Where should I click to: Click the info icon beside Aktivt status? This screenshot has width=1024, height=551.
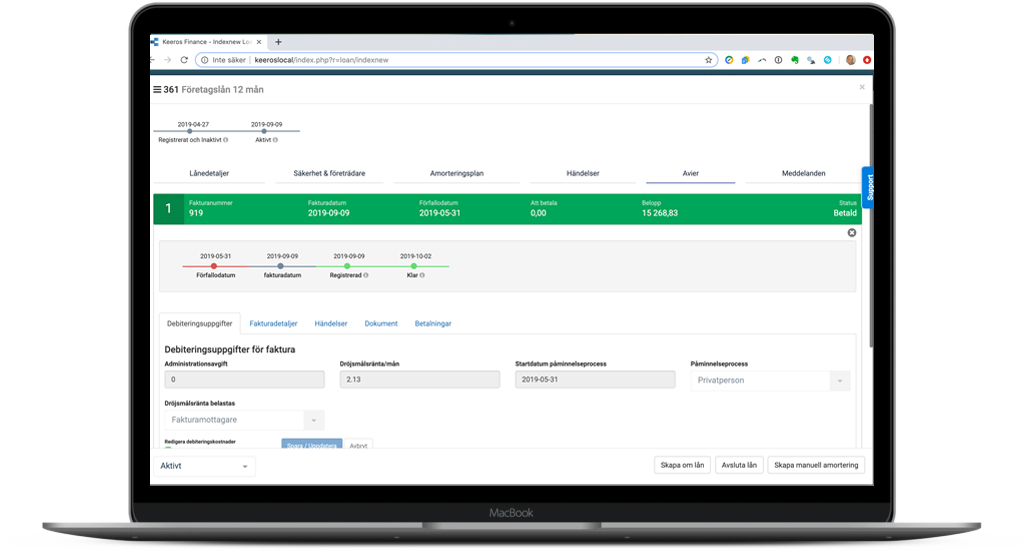point(276,140)
